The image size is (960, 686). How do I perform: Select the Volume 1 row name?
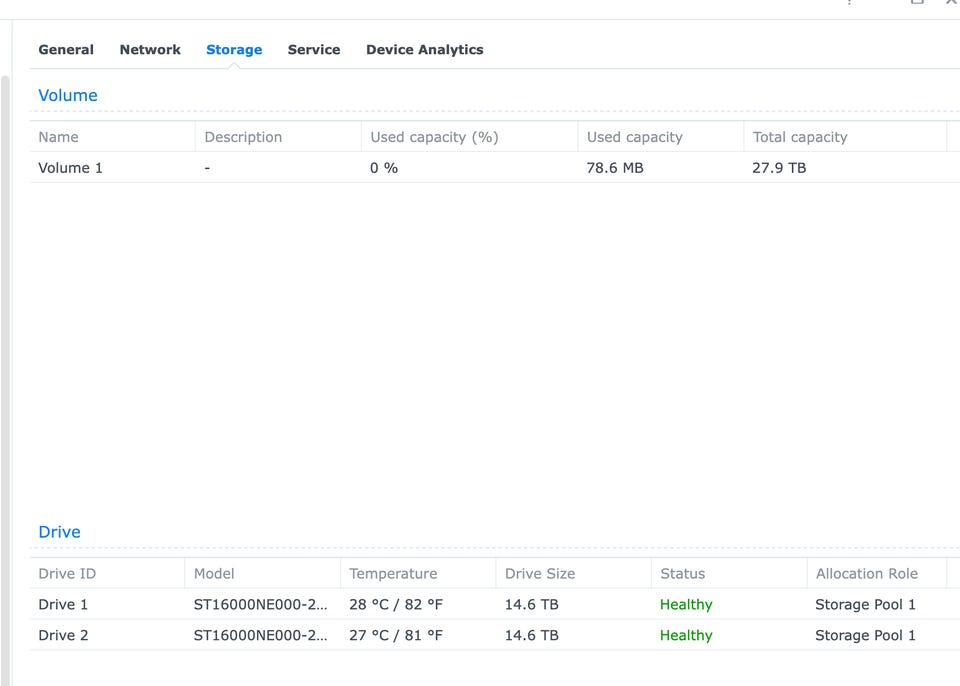point(70,168)
